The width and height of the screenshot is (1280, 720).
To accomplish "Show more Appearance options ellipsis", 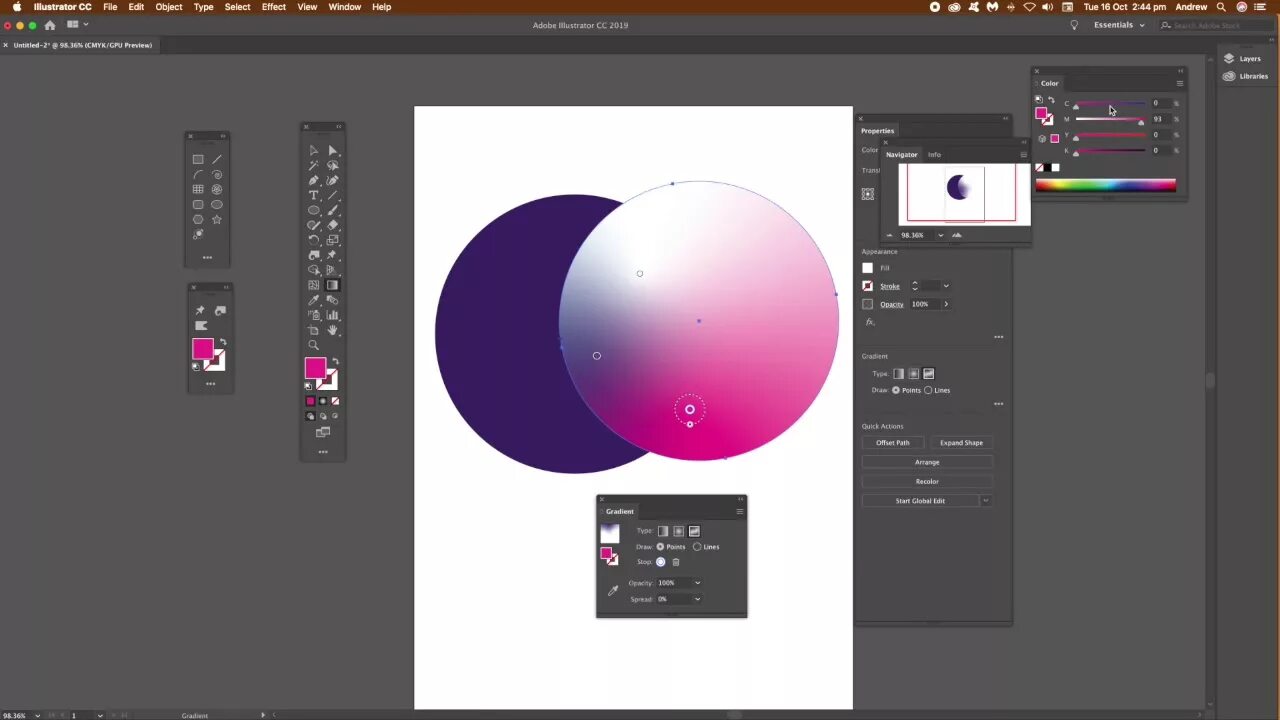I will tap(998, 337).
